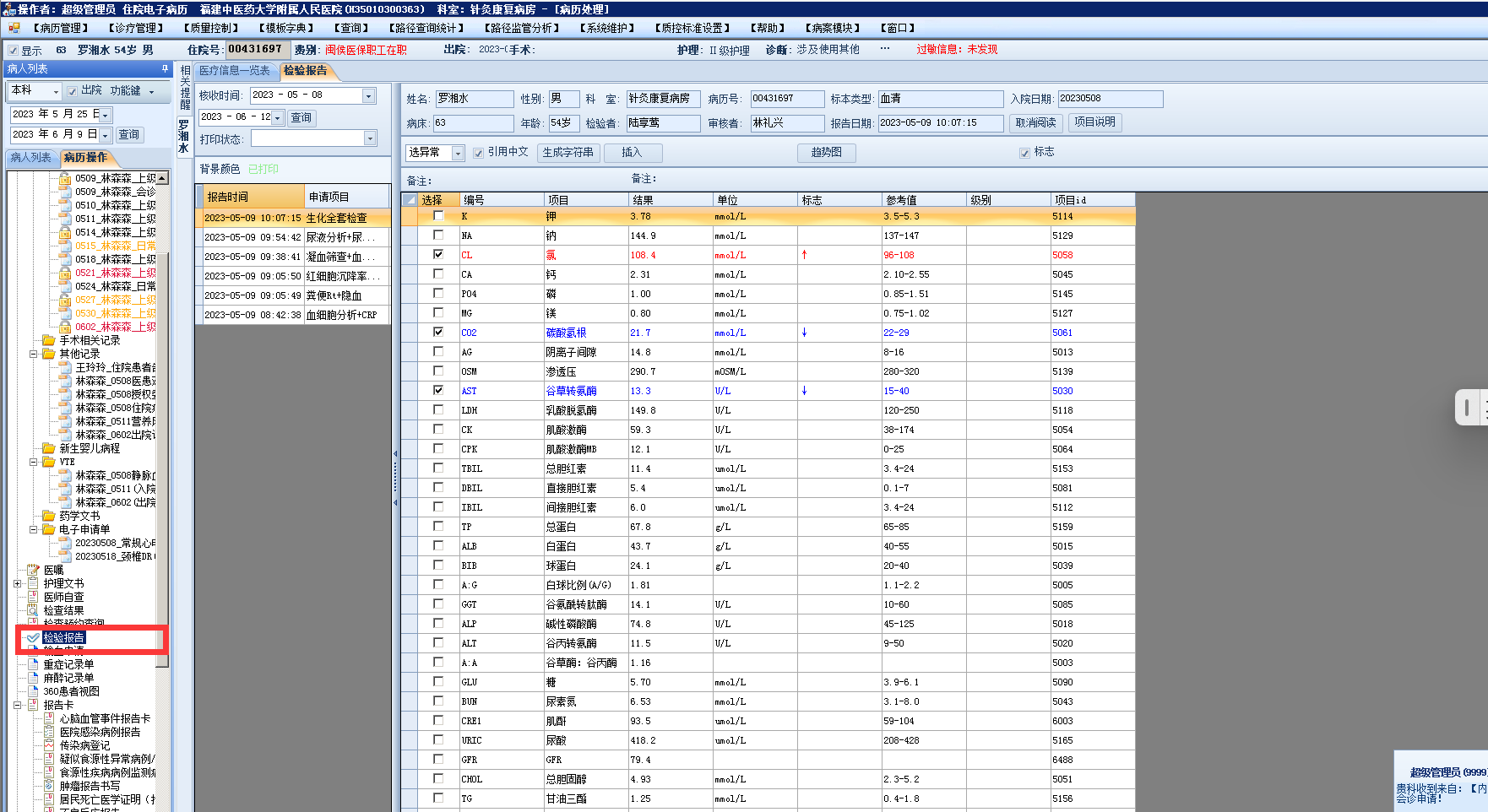Click the 新生婴儿病程 folder icon
The width and height of the screenshot is (1488, 812).
[49, 448]
